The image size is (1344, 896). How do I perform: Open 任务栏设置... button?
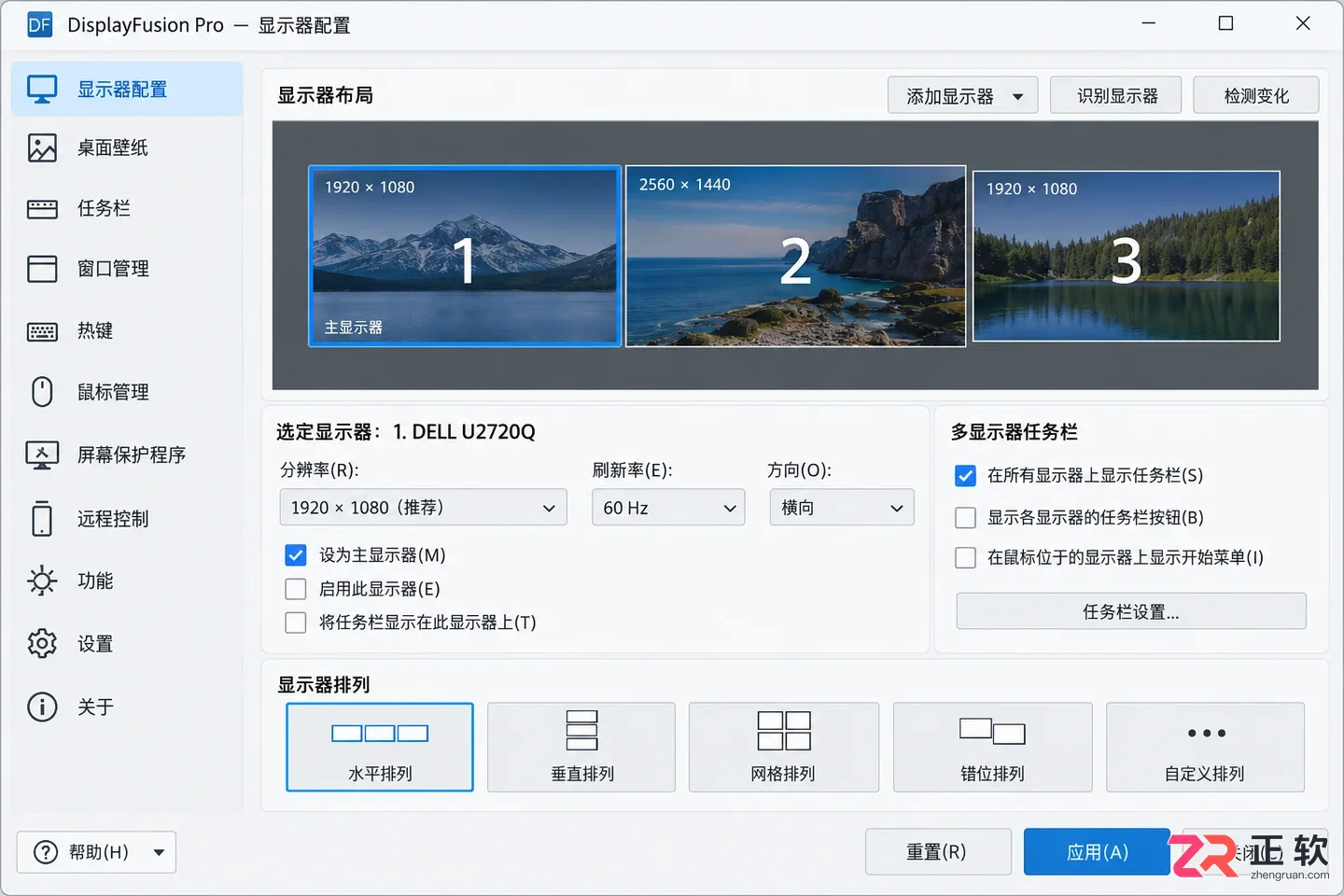click(1131, 611)
